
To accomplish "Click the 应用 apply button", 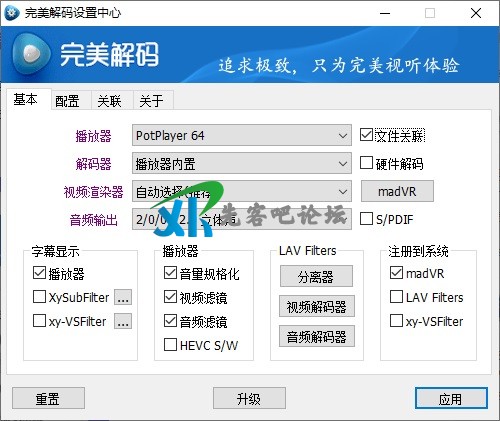I will click(x=451, y=398).
